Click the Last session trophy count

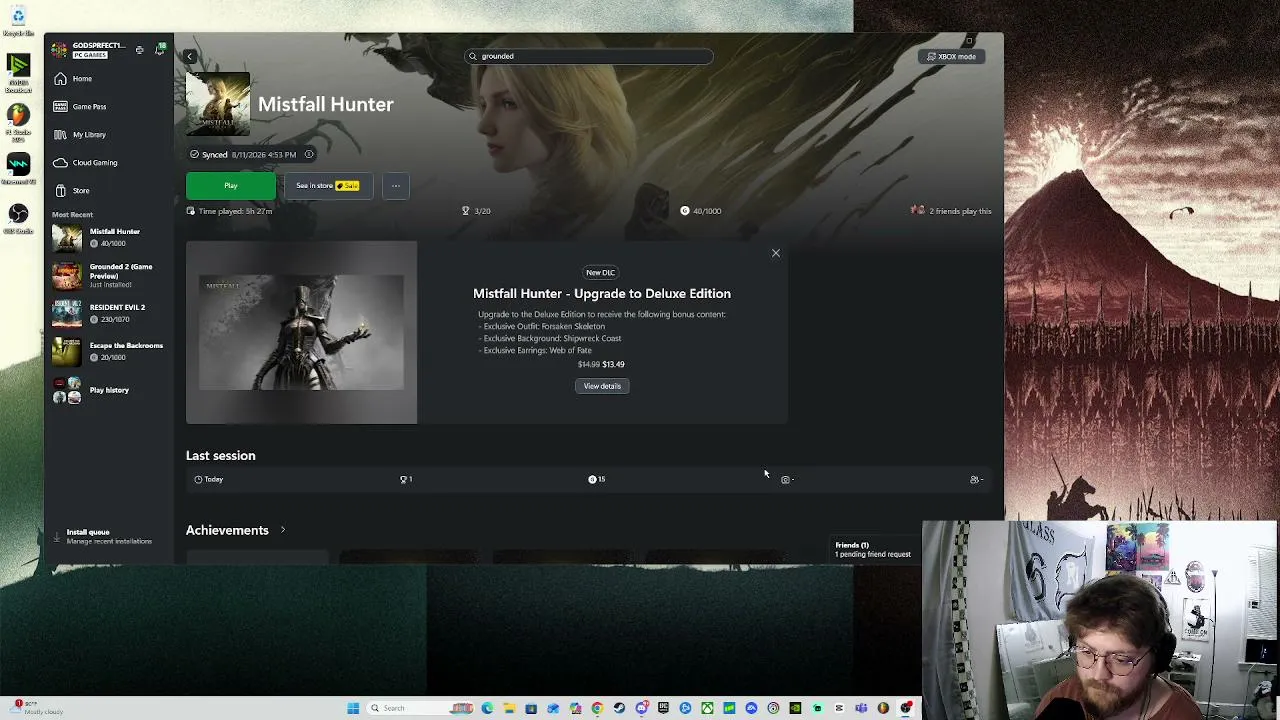click(x=406, y=480)
